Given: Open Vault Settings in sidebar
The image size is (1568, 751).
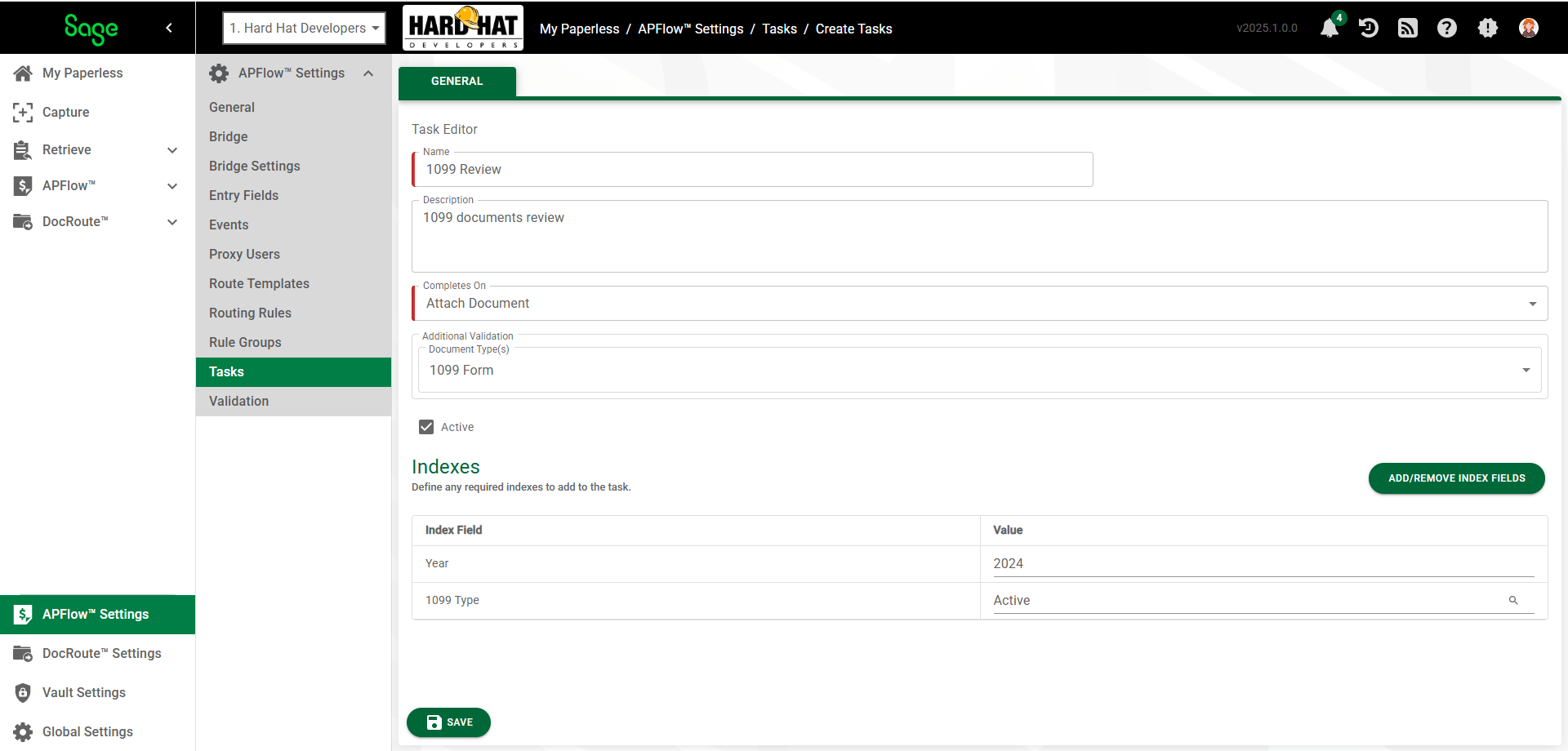Looking at the screenshot, I should point(98,693).
